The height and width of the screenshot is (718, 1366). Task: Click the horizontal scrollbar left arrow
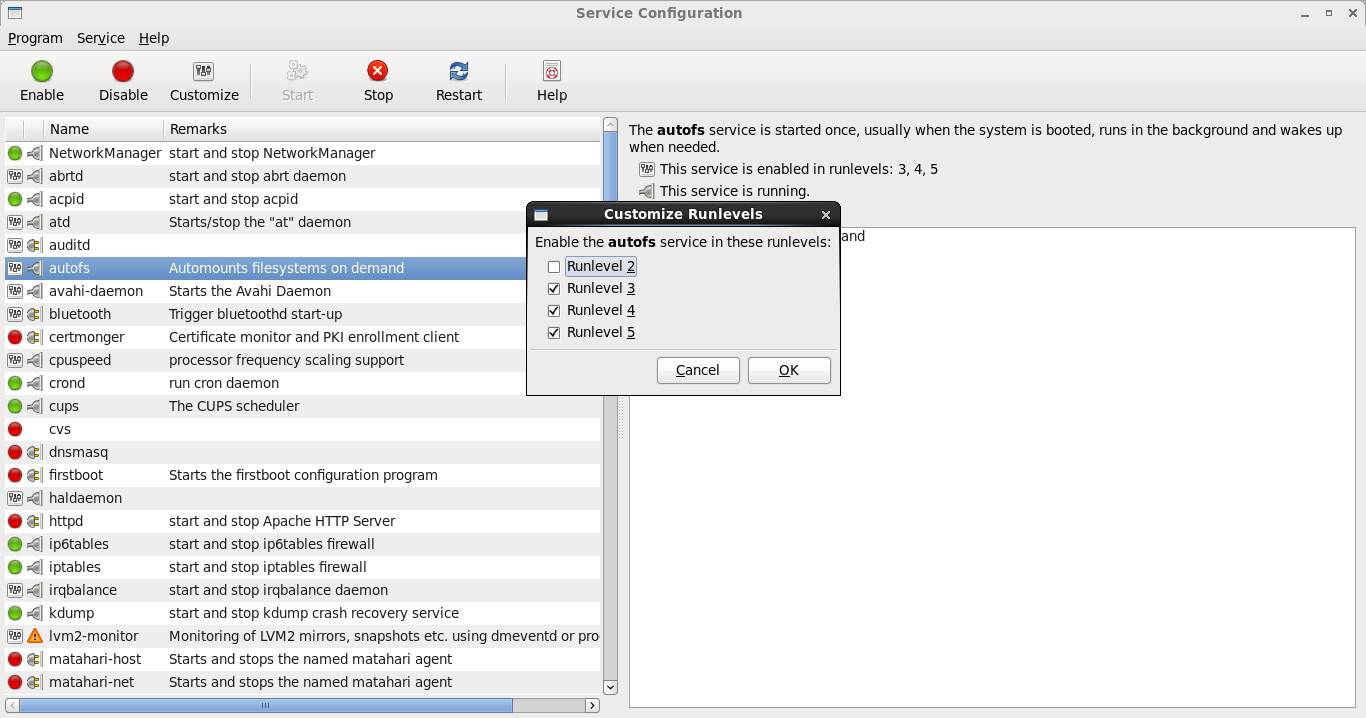pyautogui.click(x=12, y=705)
